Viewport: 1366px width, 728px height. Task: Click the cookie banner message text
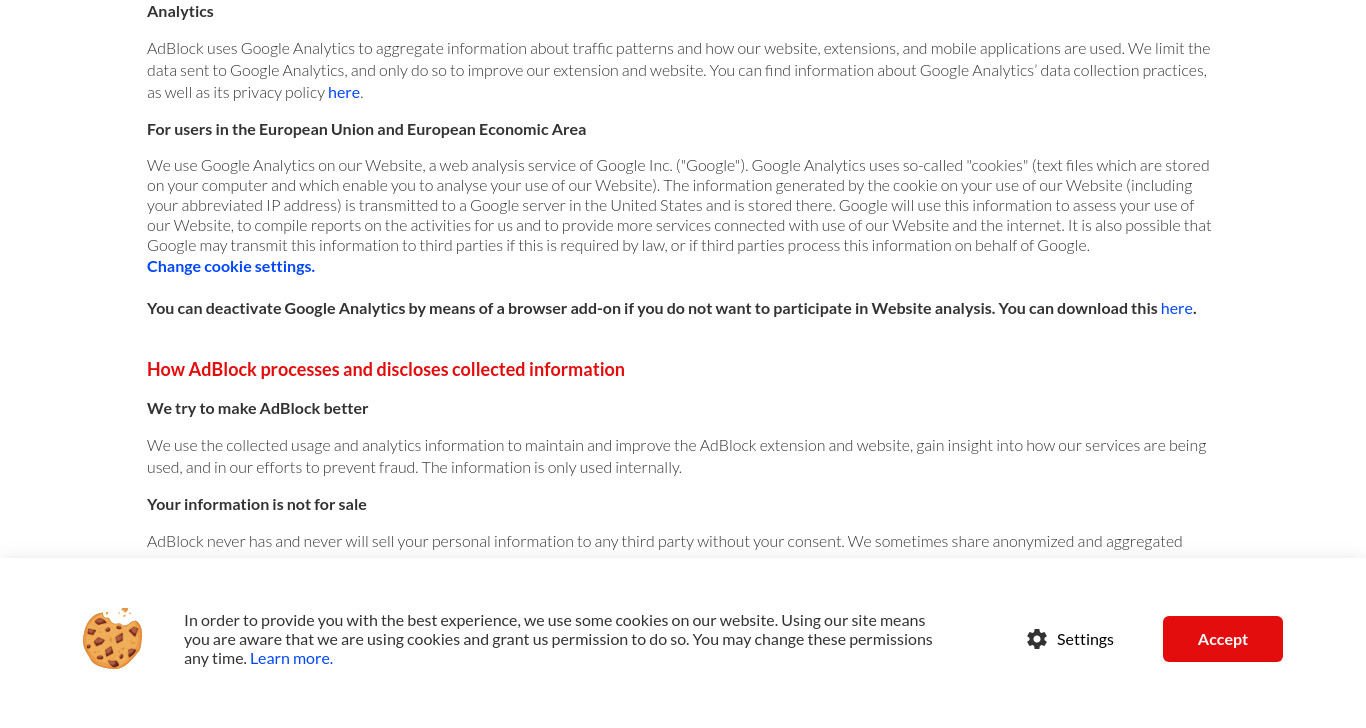coord(558,639)
